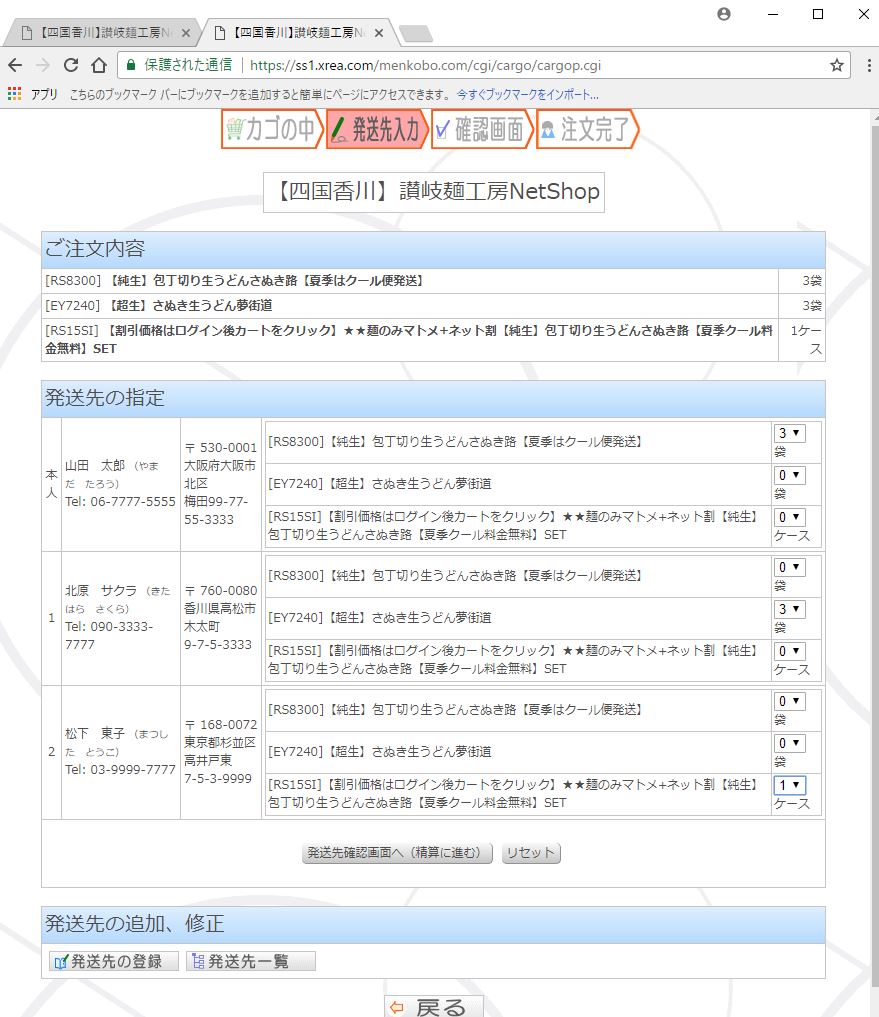Click the secure padlock icon in address bar
Screen dimensions: 879x1017
130,65
